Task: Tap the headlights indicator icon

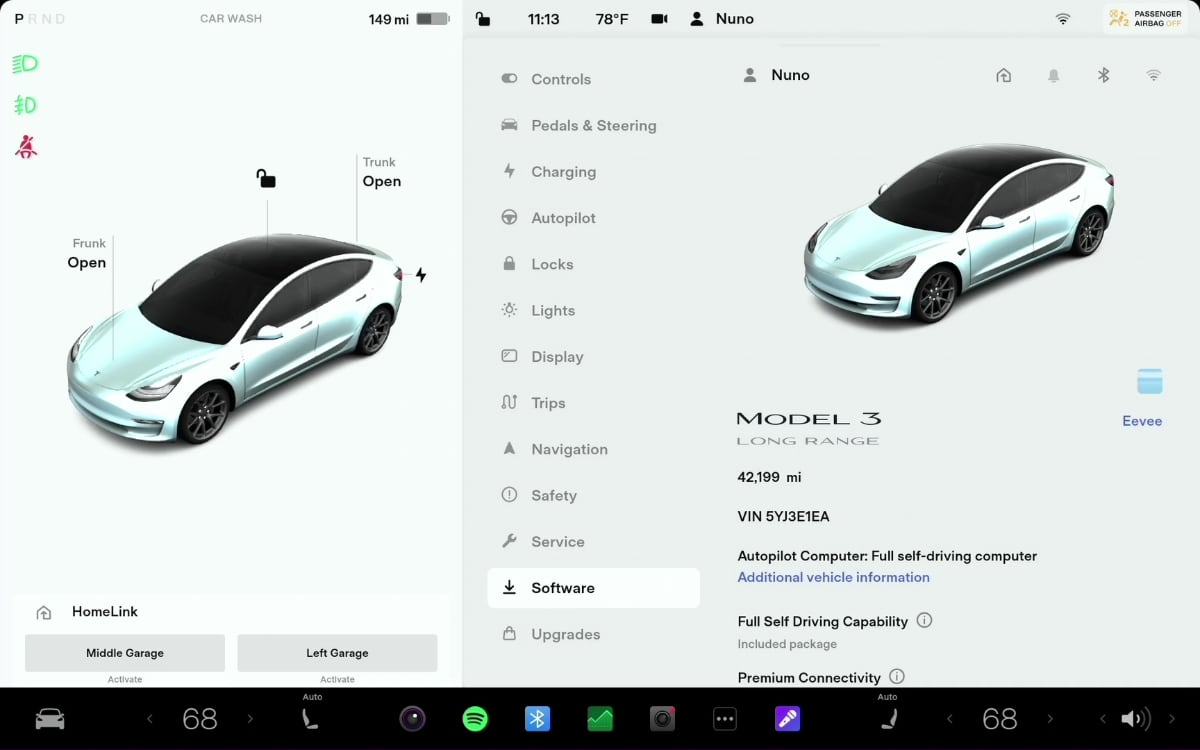Action: click(25, 64)
